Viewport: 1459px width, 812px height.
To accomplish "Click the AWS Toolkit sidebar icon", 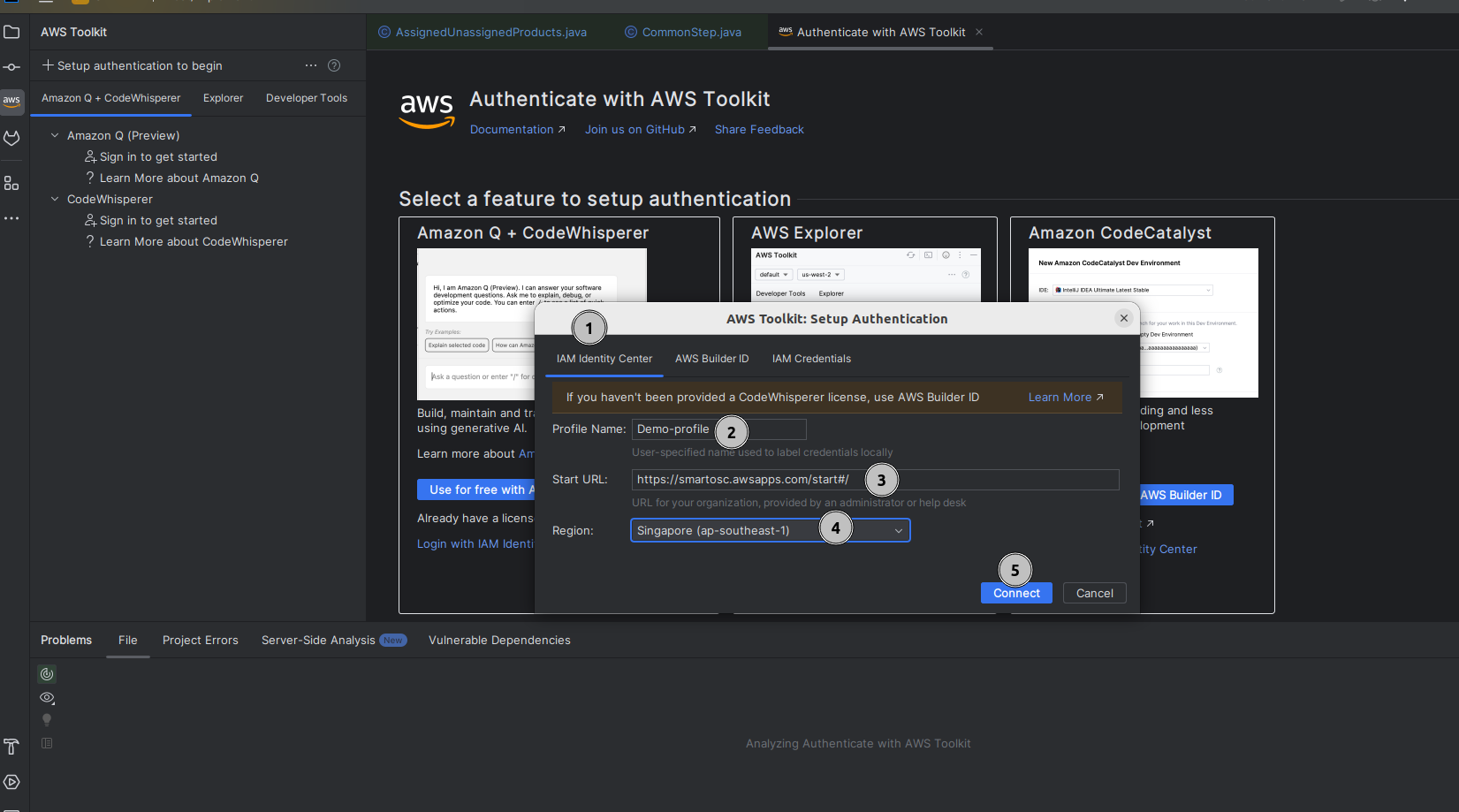I will 11,101.
